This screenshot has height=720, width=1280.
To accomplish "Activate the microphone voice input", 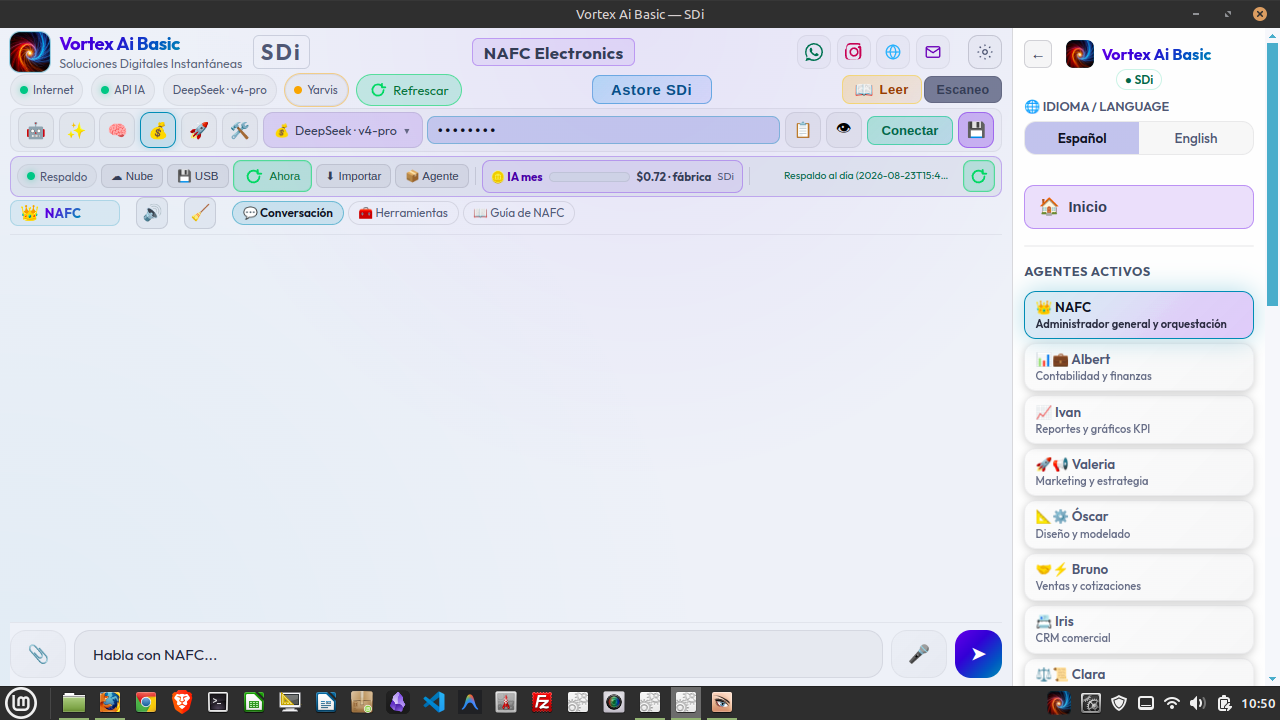I will pyautogui.click(x=919, y=654).
